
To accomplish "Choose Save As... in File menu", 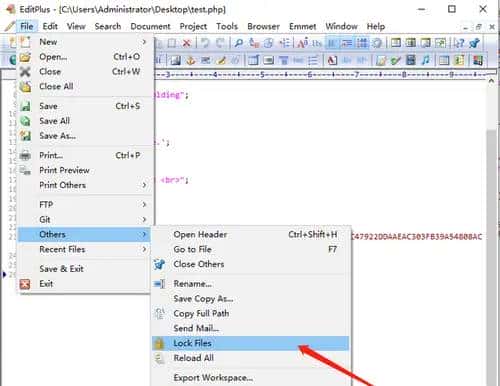I will tap(85, 136).
